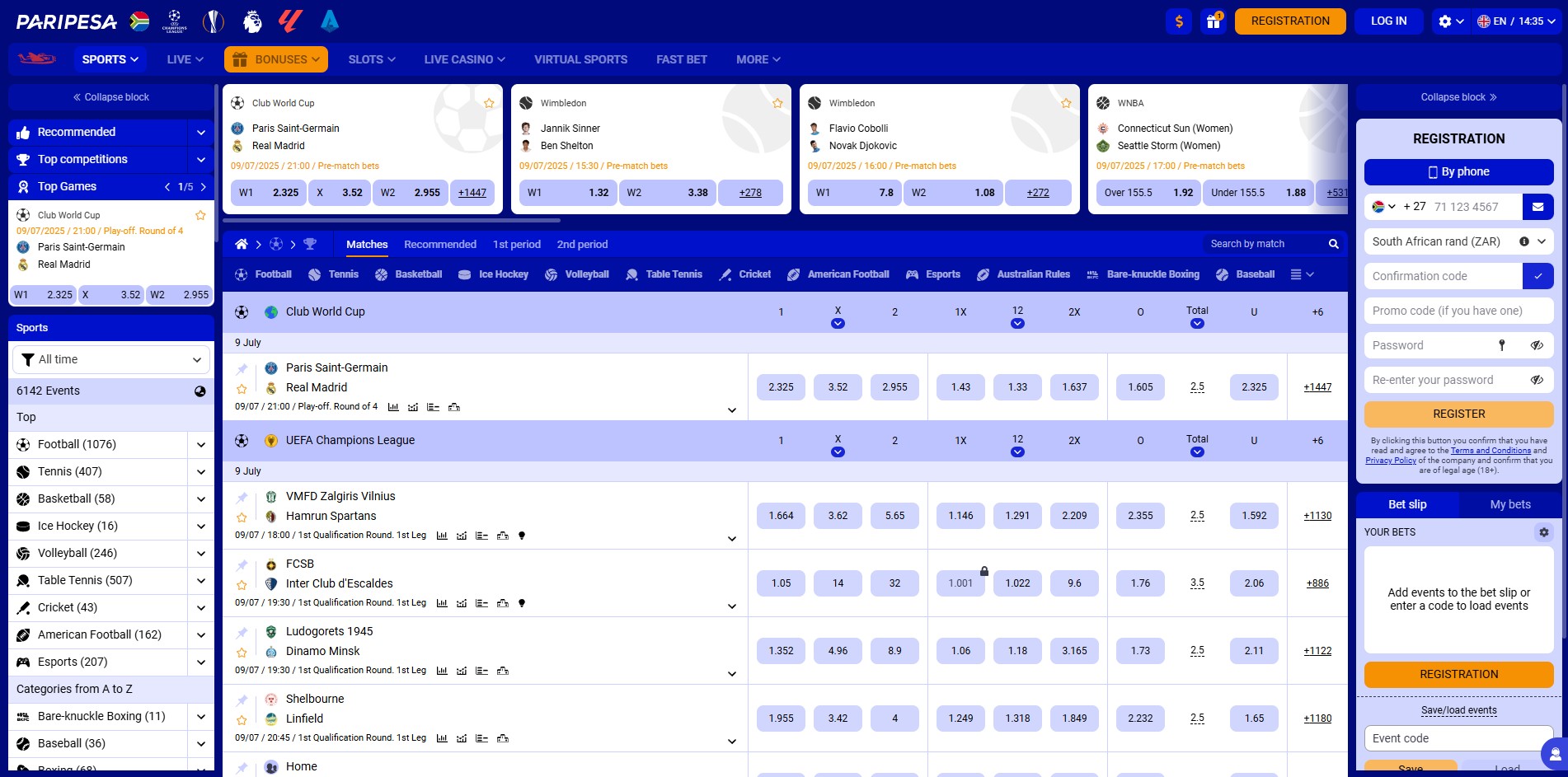
Task: Open the dollar payments icon
Action: (x=1179, y=21)
